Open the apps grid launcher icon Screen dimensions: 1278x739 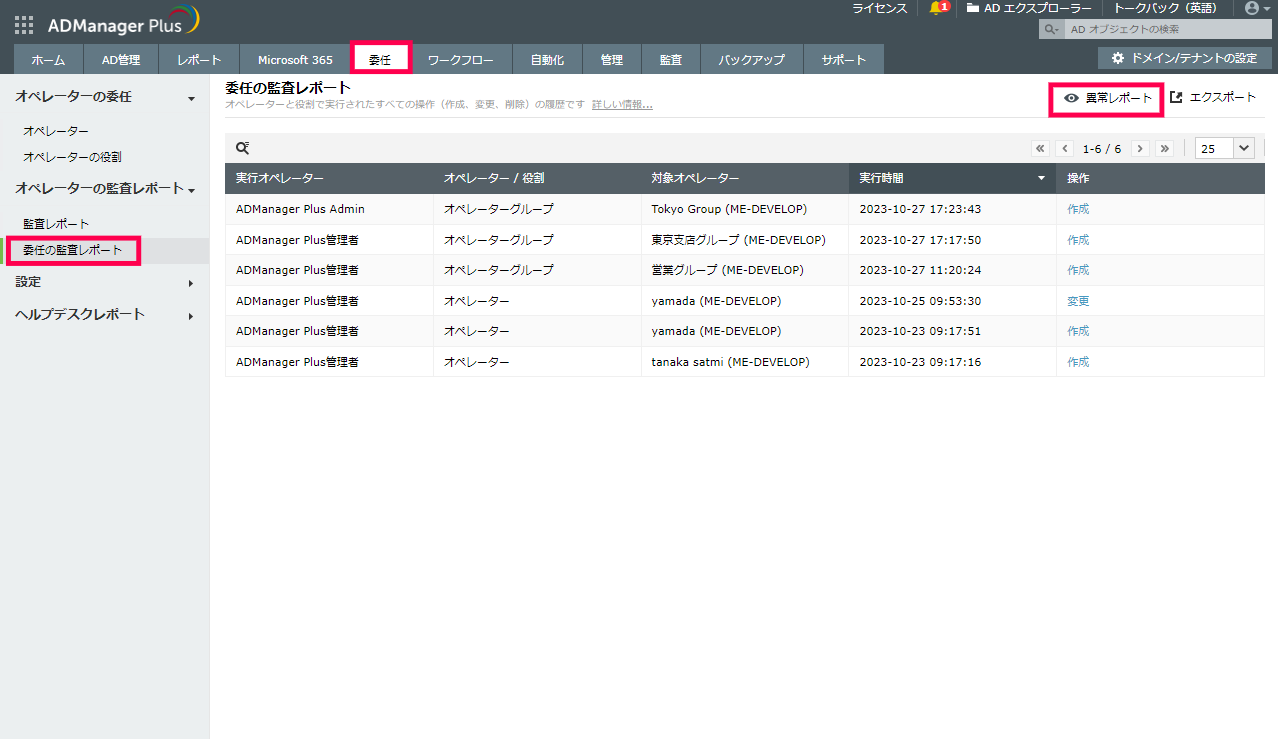click(24, 25)
